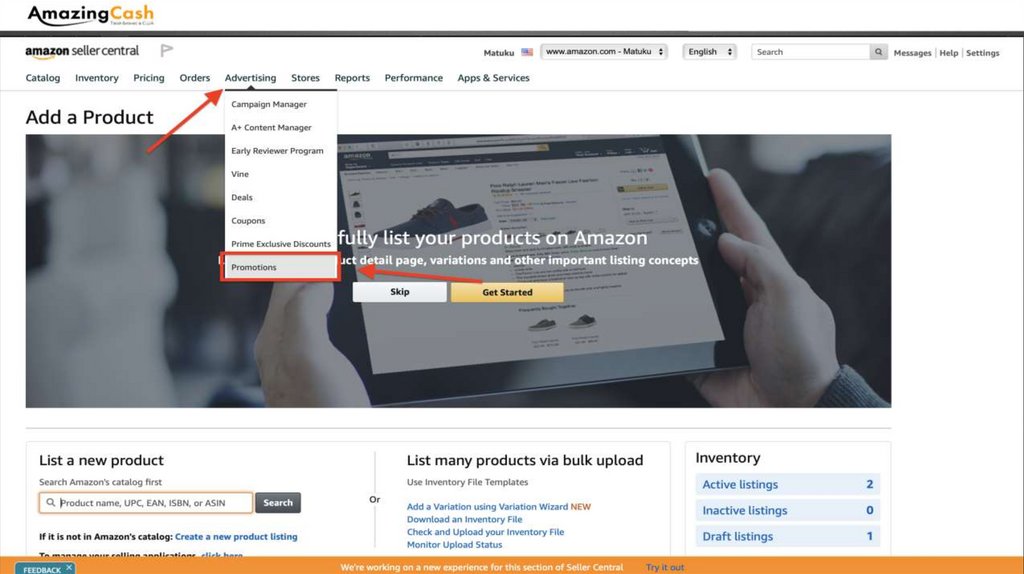Open Inactive listings in Inventory panel
Viewport: 1024px width, 574px height.
788,511
